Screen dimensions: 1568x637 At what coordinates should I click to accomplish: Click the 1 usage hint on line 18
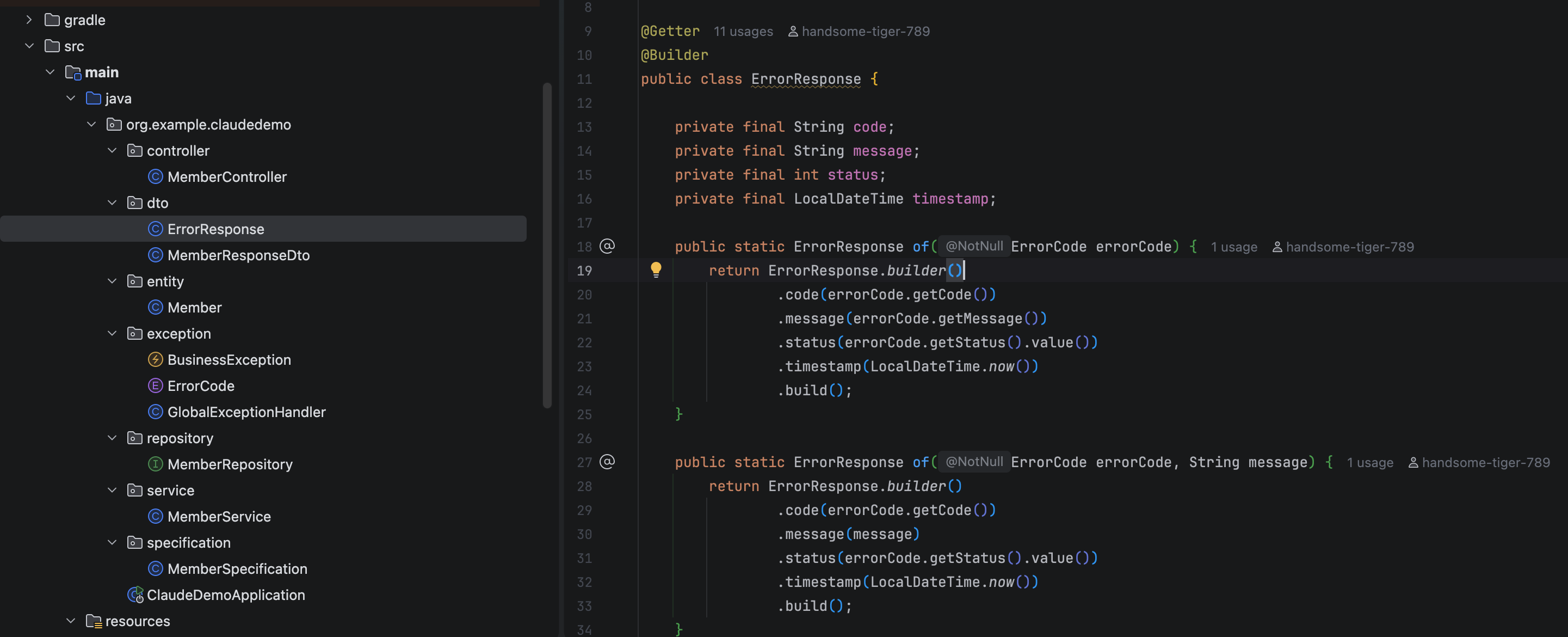tap(1234, 247)
